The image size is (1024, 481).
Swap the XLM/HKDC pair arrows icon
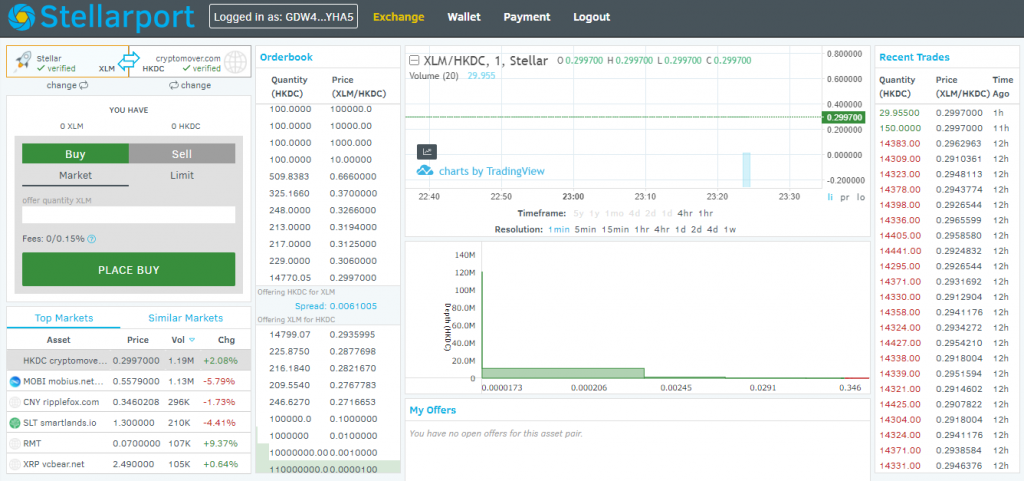click(x=129, y=62)
